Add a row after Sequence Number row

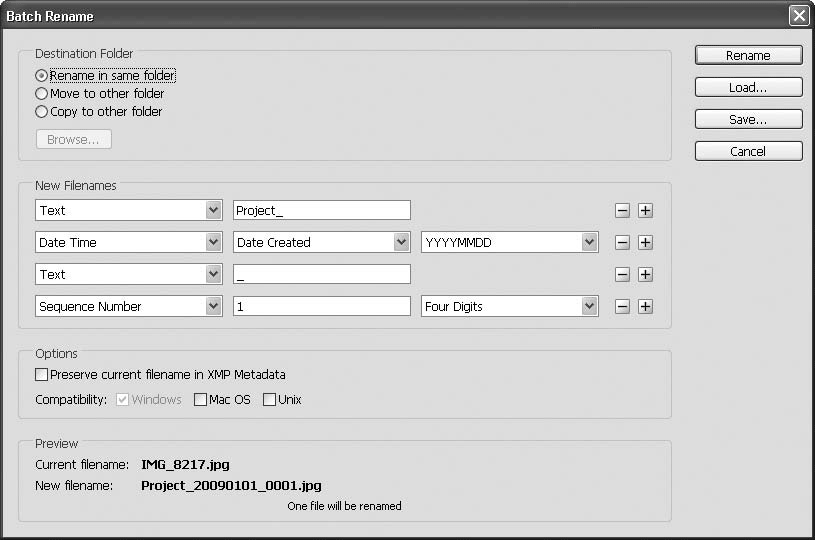645,306
